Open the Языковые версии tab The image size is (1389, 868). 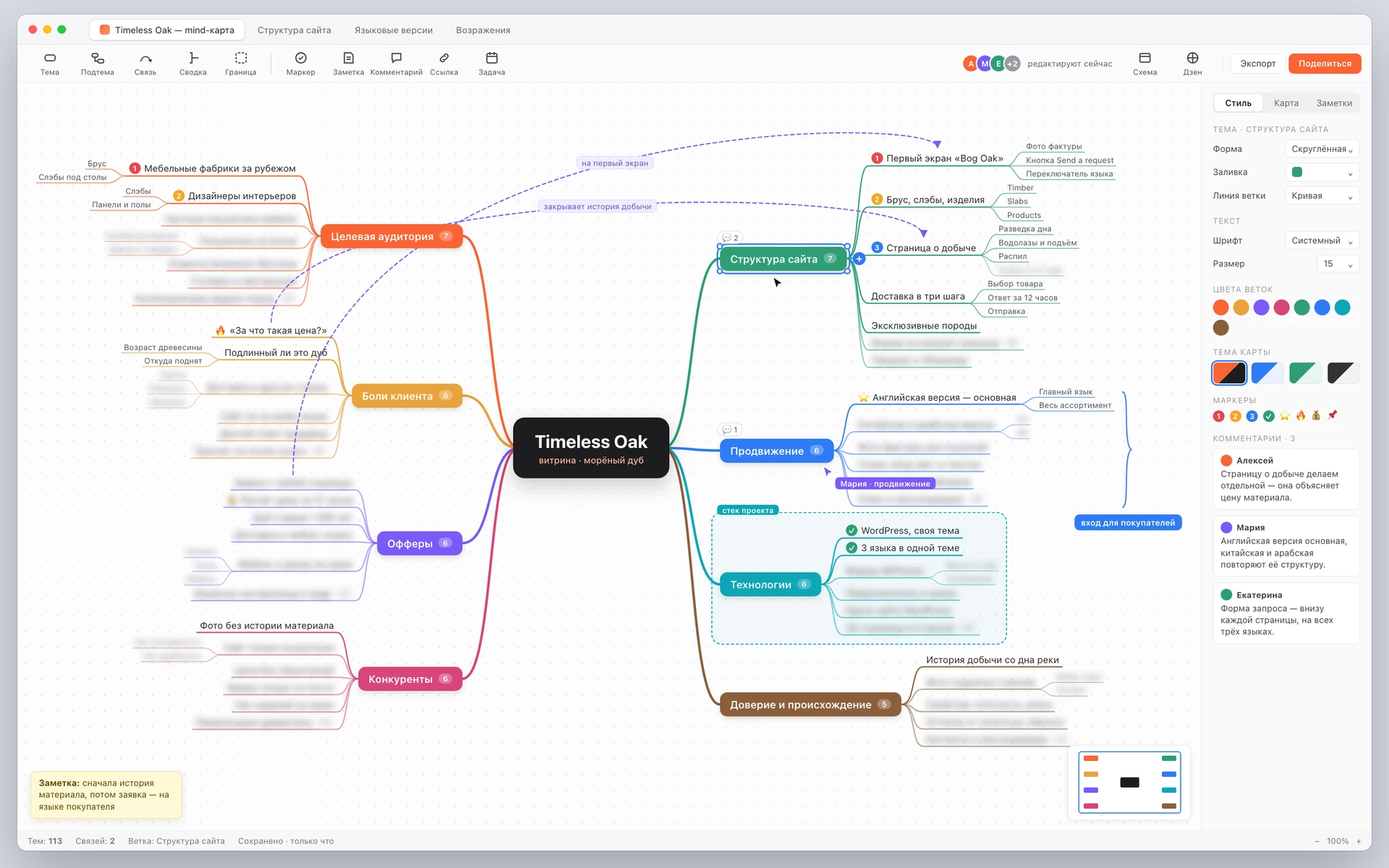[393, 30]
